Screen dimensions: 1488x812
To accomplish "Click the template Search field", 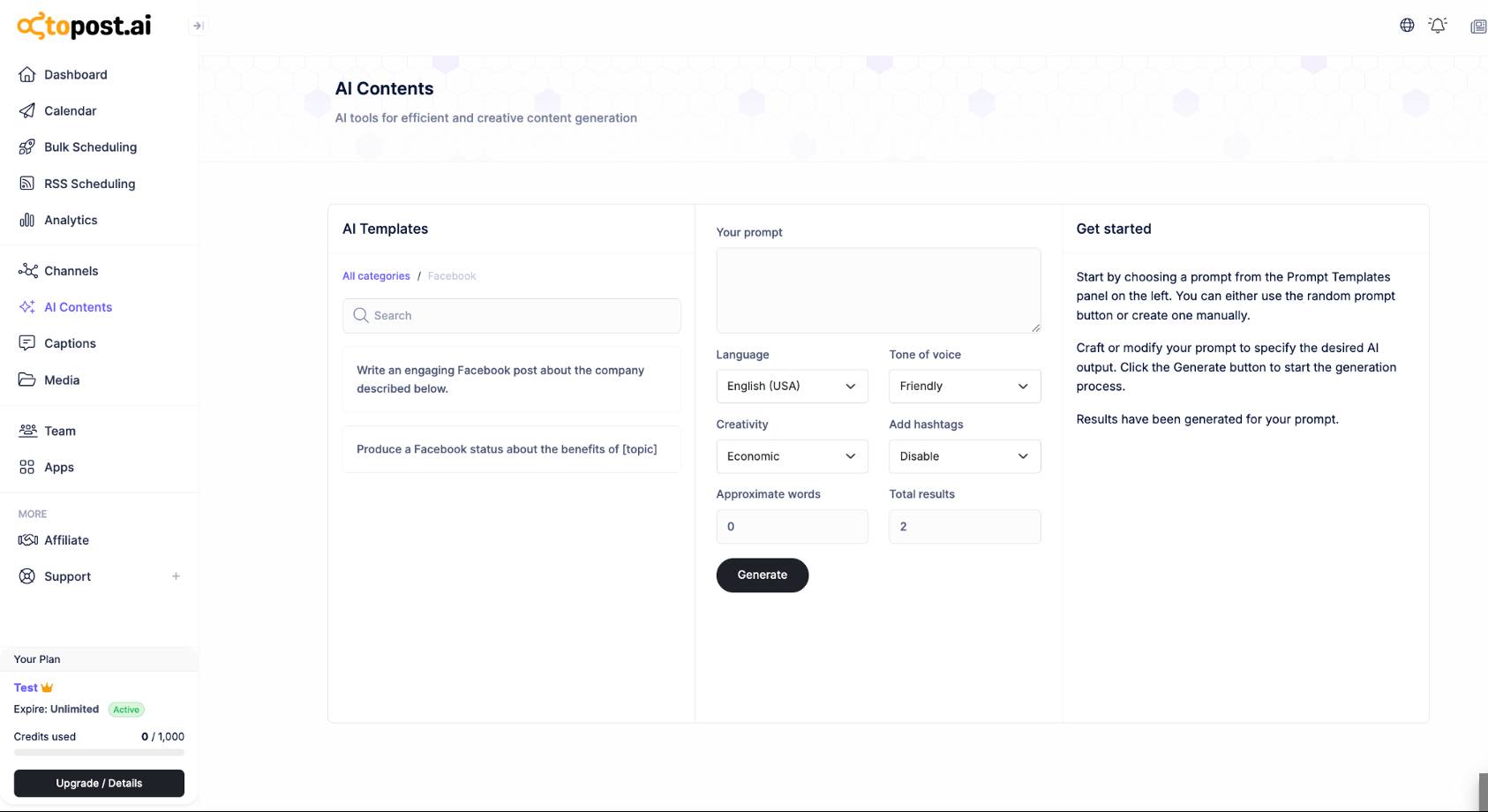I will tap(511, 315).
